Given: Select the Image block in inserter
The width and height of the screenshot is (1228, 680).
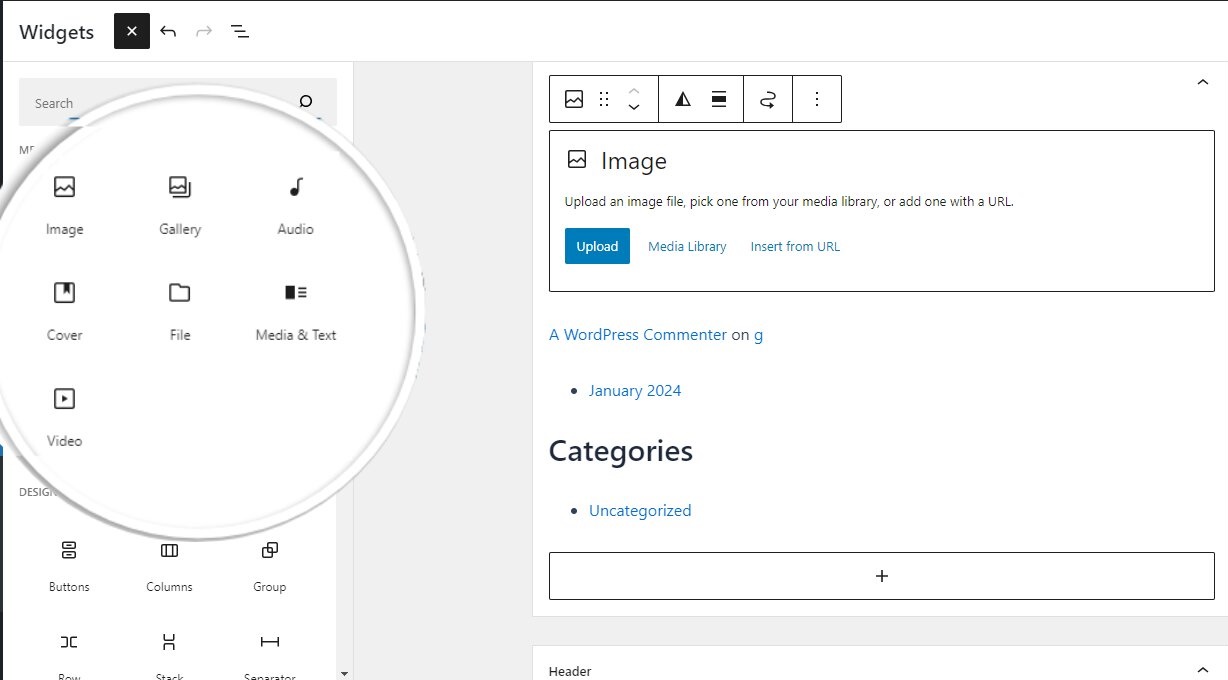Looking at the screenshot, I should [64, 204].
